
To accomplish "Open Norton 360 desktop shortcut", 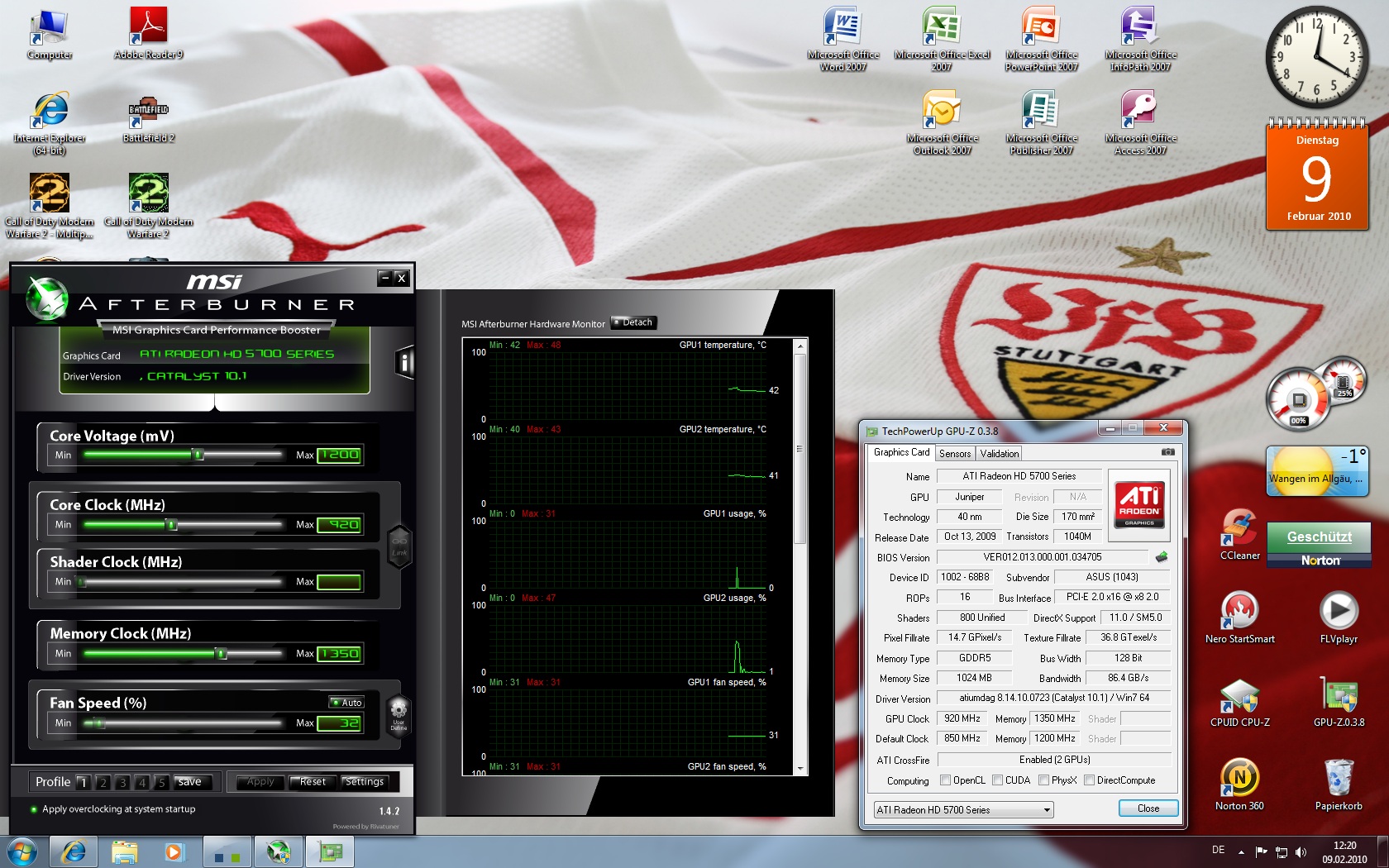I will pyautogui.click(x=1240, y=785).
